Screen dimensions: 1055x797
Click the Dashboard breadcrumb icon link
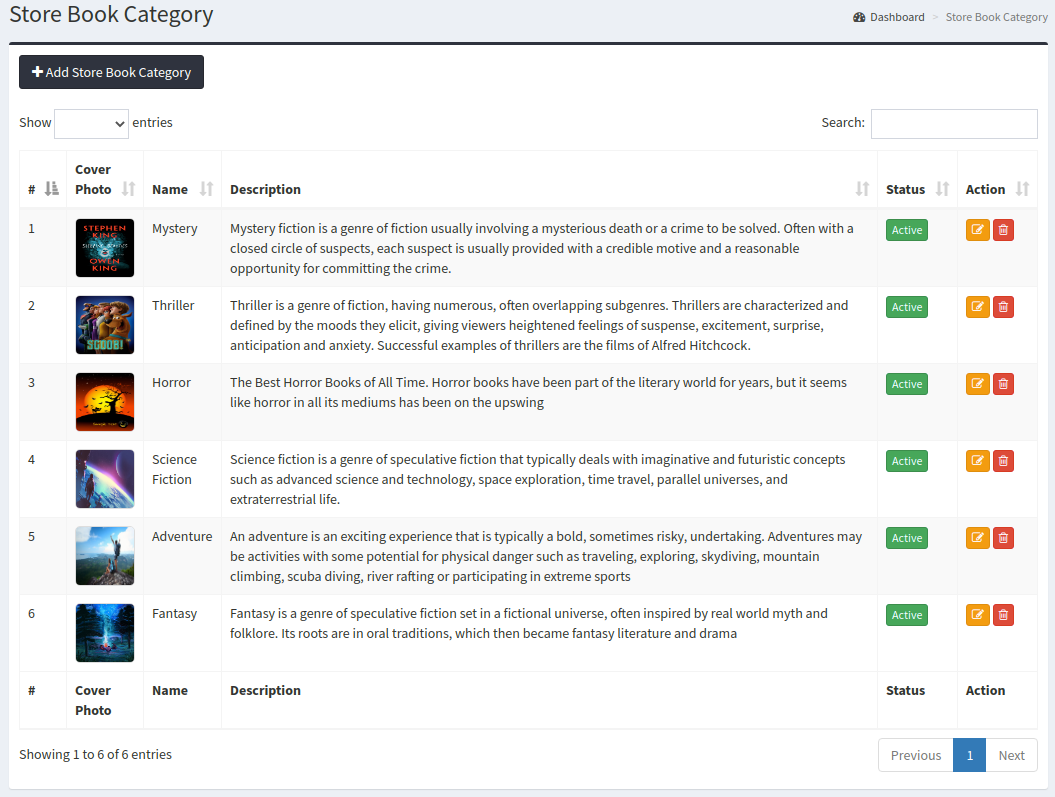pyautogui.click(x=889, y=17)
